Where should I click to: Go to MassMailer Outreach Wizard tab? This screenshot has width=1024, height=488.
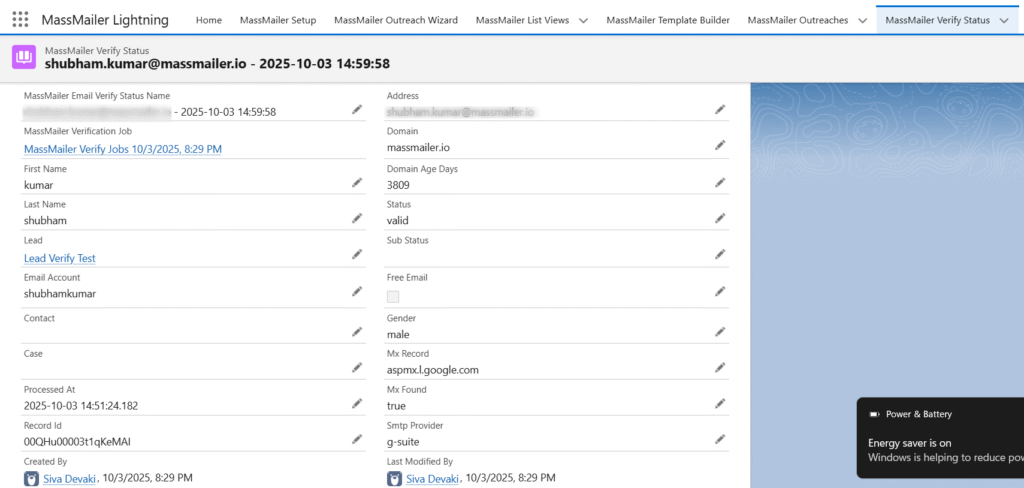[x=395, y=20]
